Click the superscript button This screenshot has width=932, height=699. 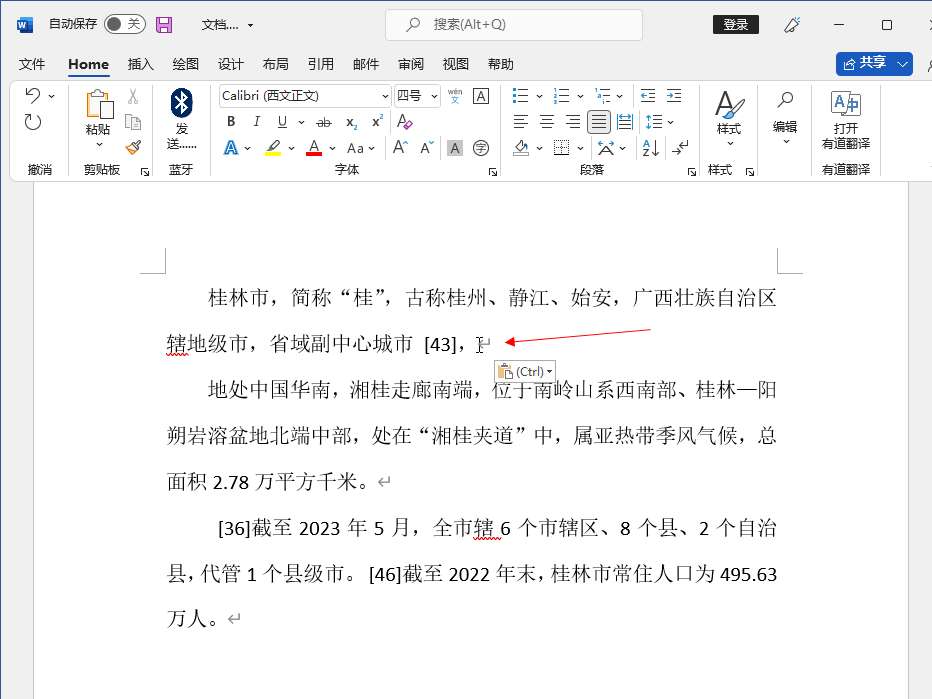(x=377, y=121)
